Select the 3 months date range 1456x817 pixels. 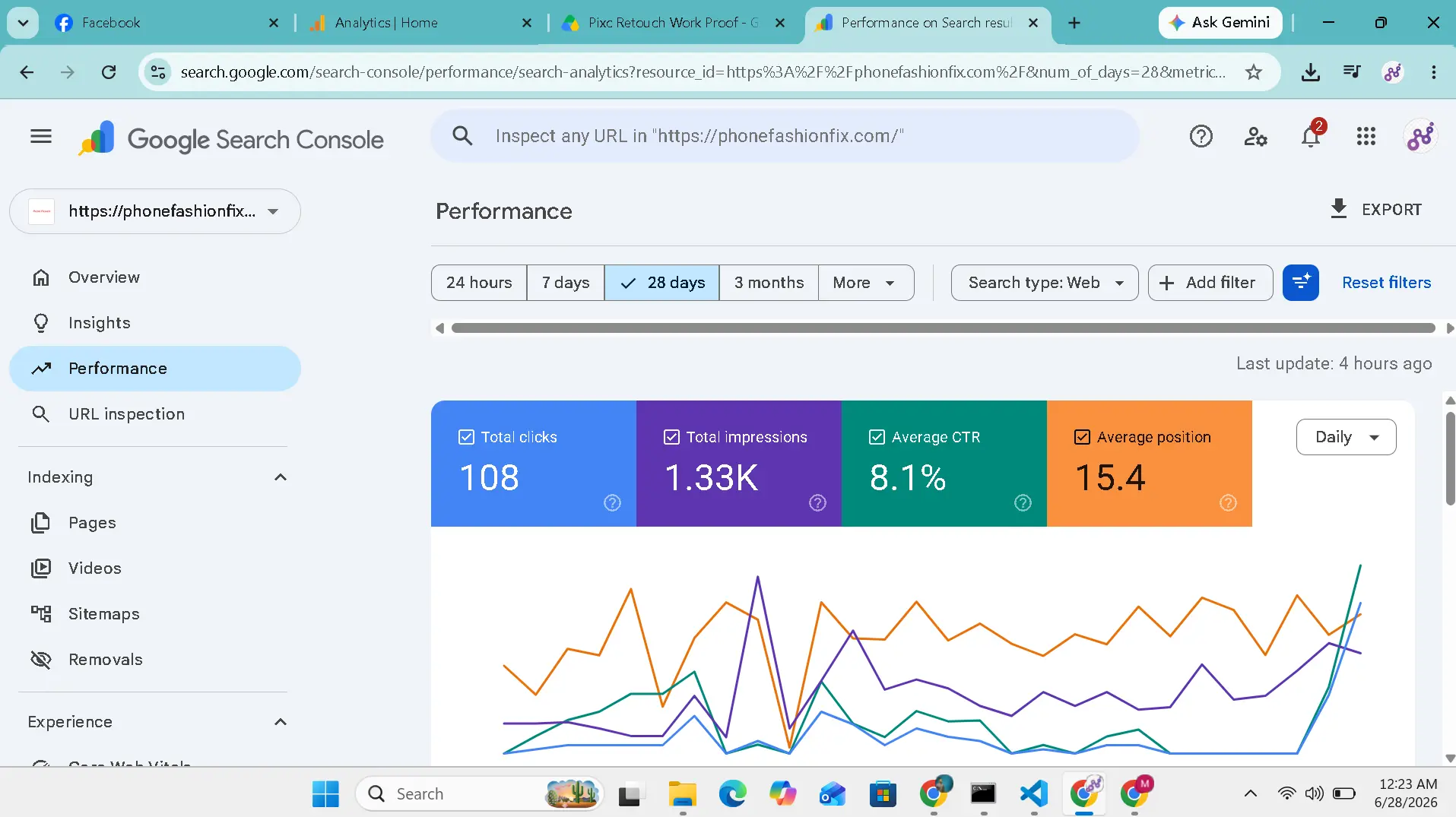point(769,283)
